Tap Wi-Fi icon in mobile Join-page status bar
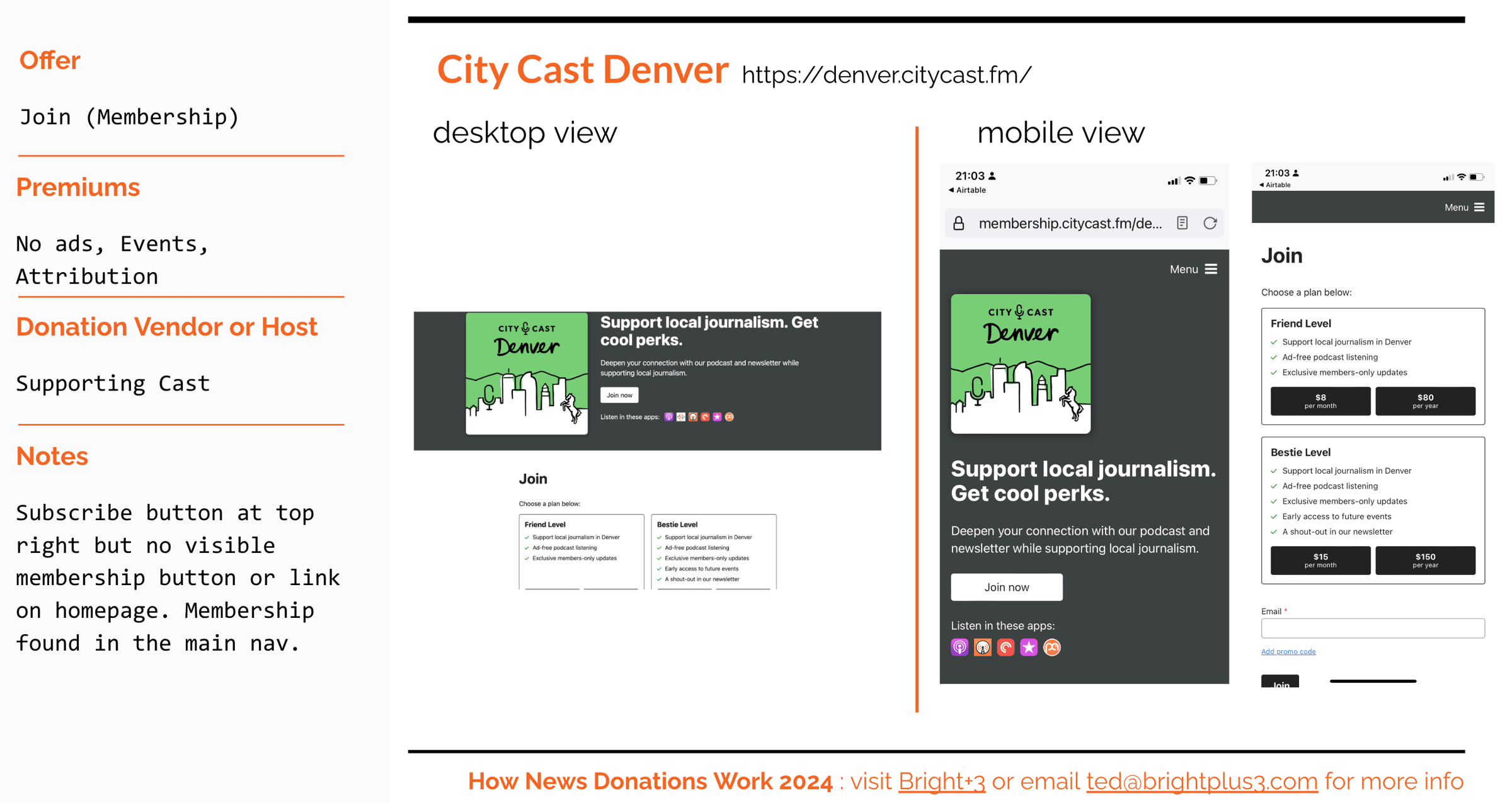 tap(1462, 177)
